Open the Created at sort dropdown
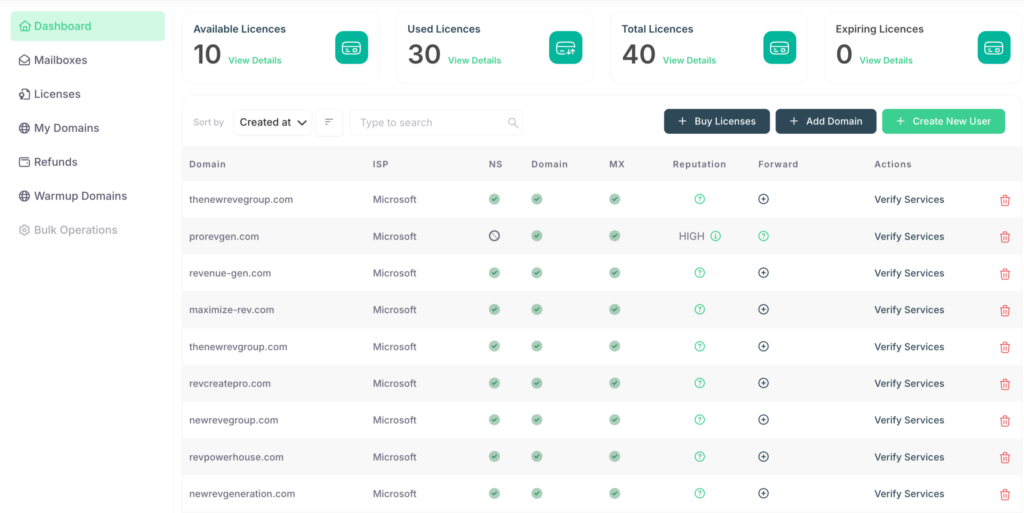Image resolution: width=1024 pixels, height=513 pixels. (273, 122)
